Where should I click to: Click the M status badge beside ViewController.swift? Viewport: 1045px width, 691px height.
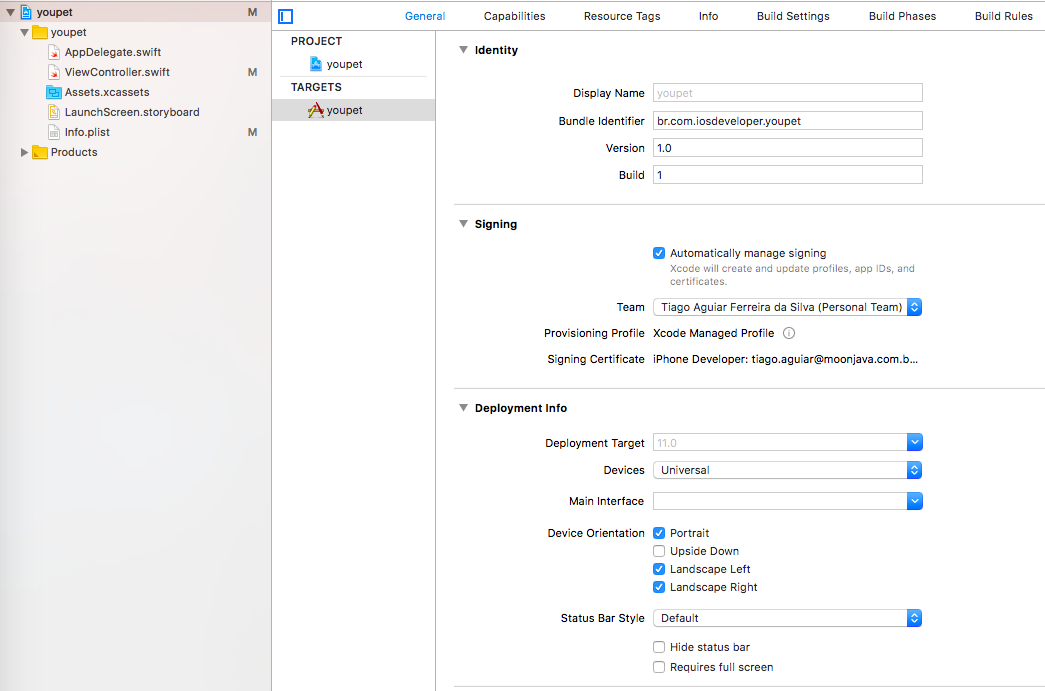(253, 72)
